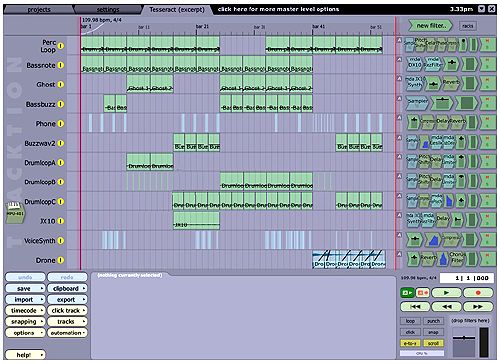Click the timecode position display
The height and width of the screenshot is (364, 500).
(x=466, y=278)
